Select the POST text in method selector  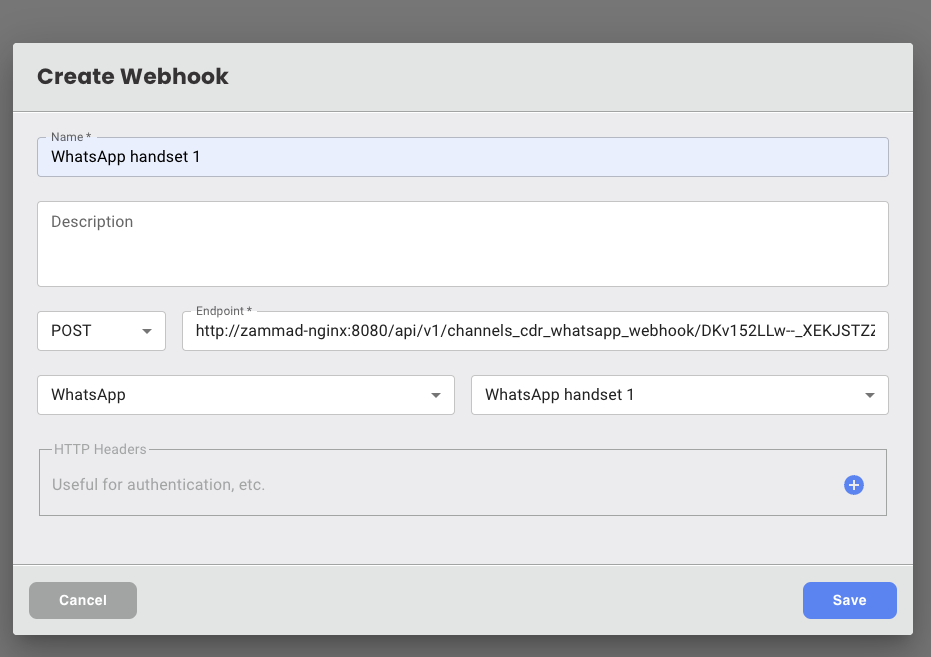pyautogui.click(x=71, y=331)
